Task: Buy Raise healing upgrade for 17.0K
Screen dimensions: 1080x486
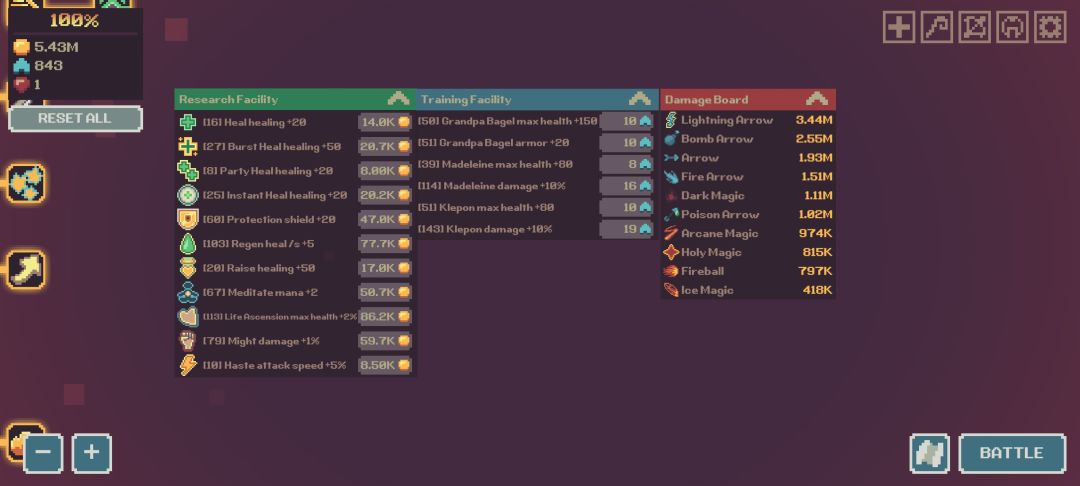Action: 384,268
